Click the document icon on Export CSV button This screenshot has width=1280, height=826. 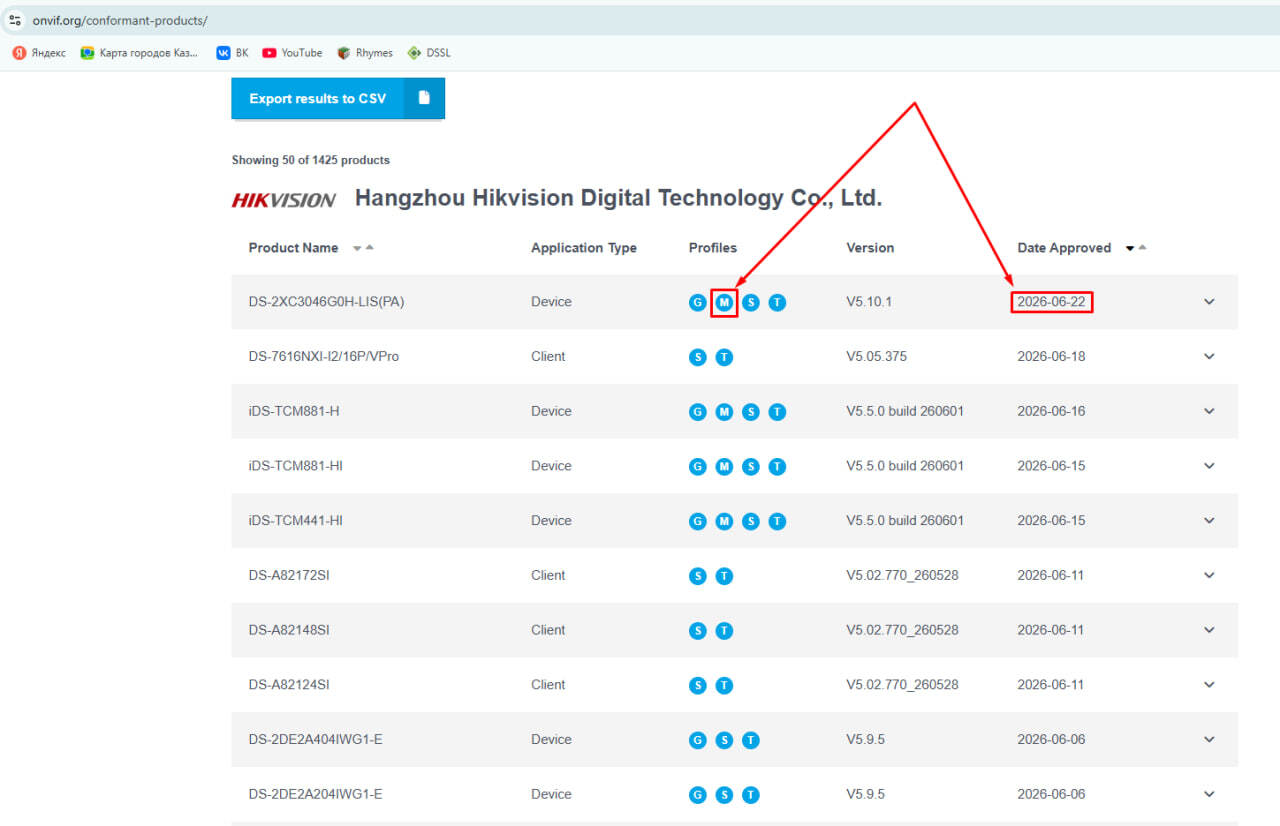pos(424,98)
